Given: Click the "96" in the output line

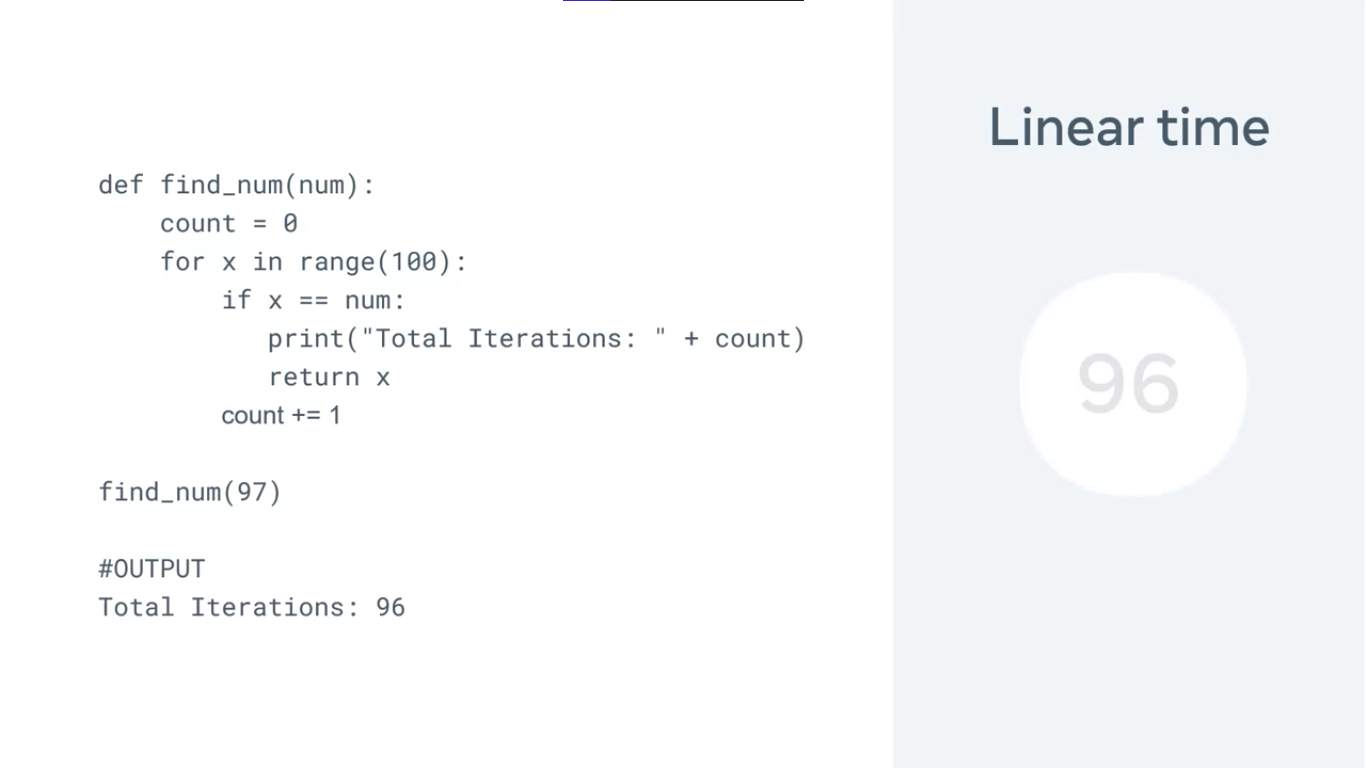Looking at the screenshot, I should coord(390,607).
